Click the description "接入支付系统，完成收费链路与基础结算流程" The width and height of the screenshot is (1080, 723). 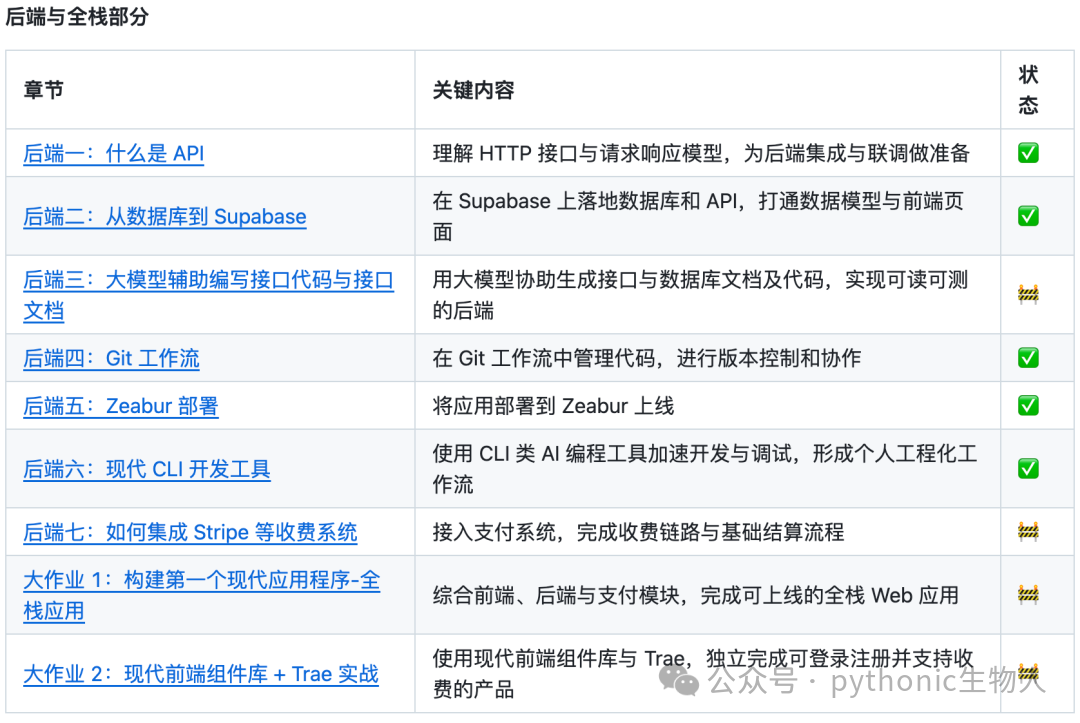click(x=638, y=532)
